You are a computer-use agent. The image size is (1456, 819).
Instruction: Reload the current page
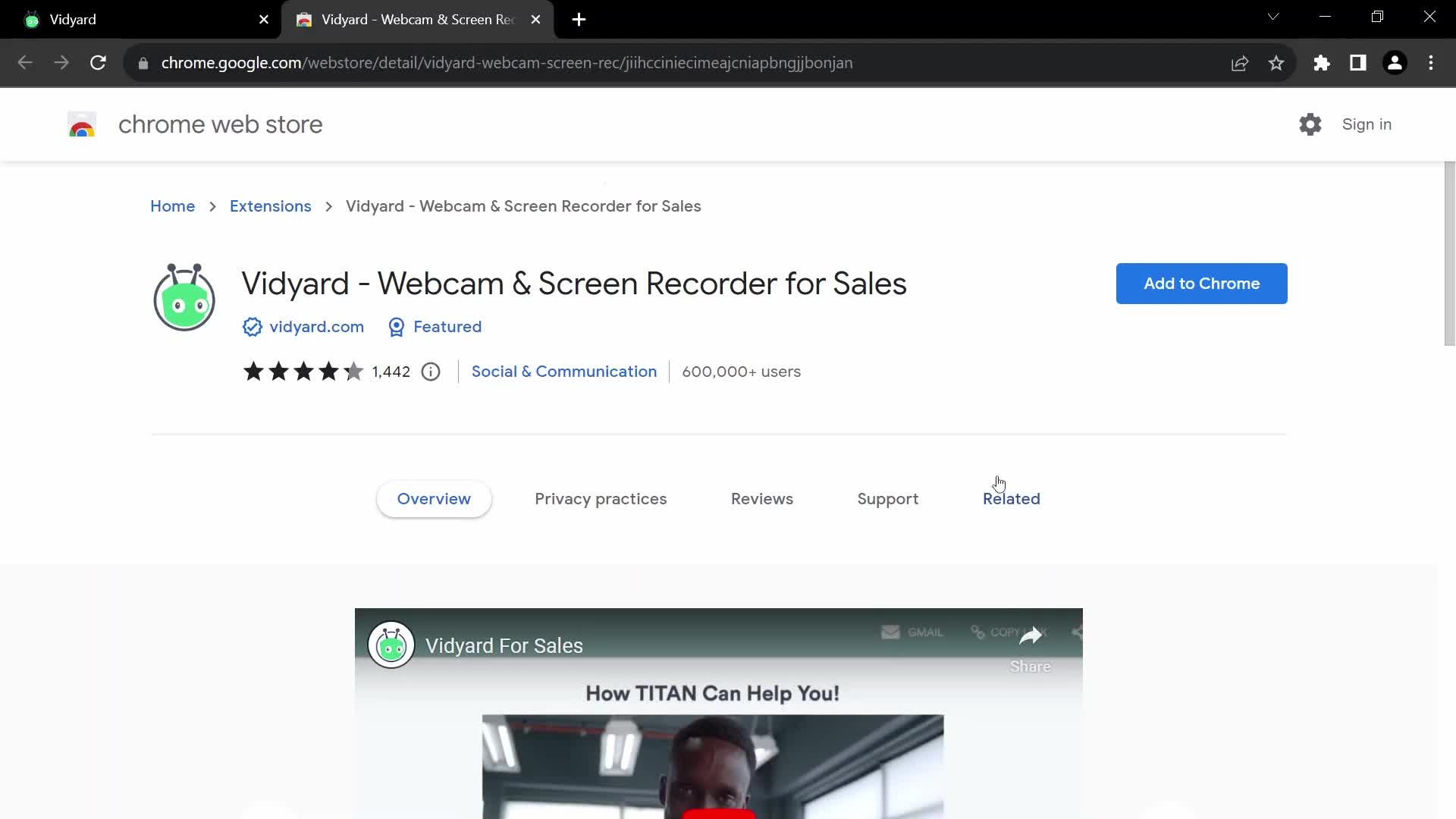[x=98, y=63]
